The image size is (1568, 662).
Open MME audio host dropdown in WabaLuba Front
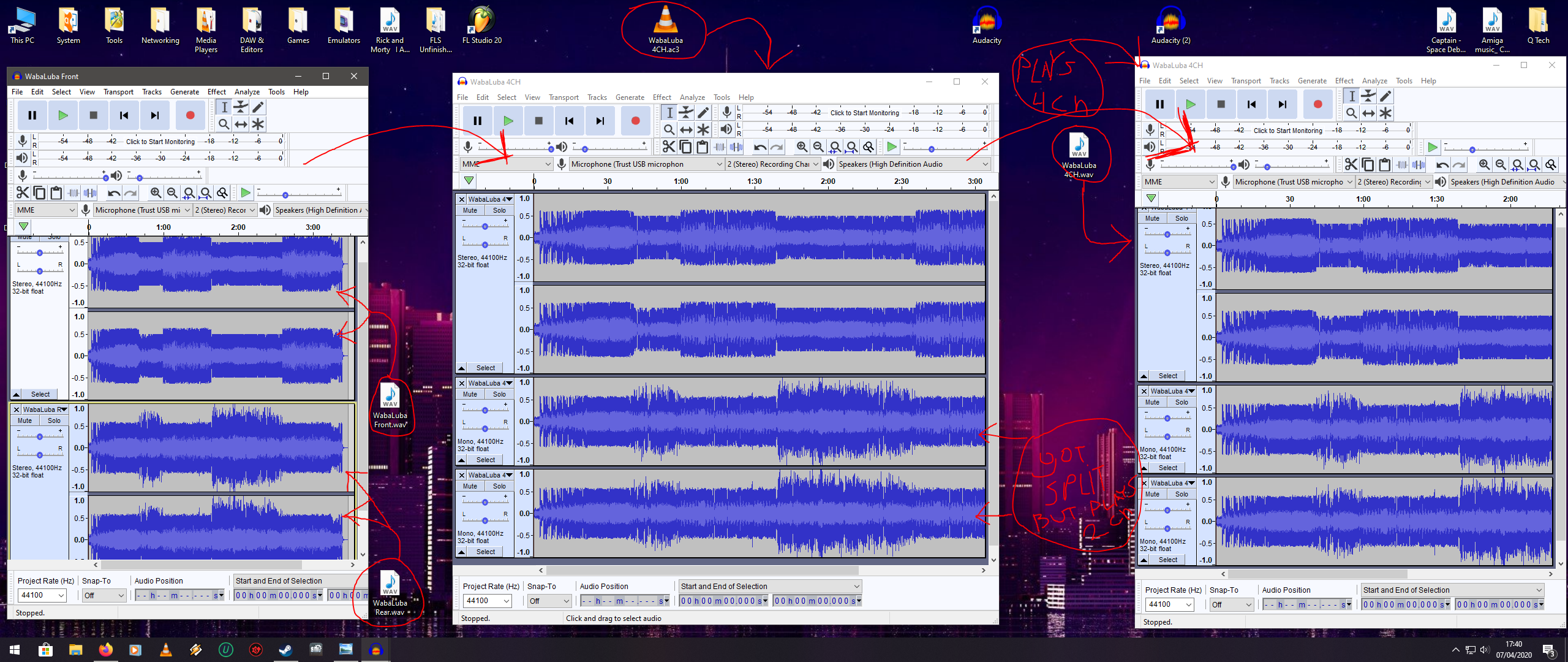(46, 210)
